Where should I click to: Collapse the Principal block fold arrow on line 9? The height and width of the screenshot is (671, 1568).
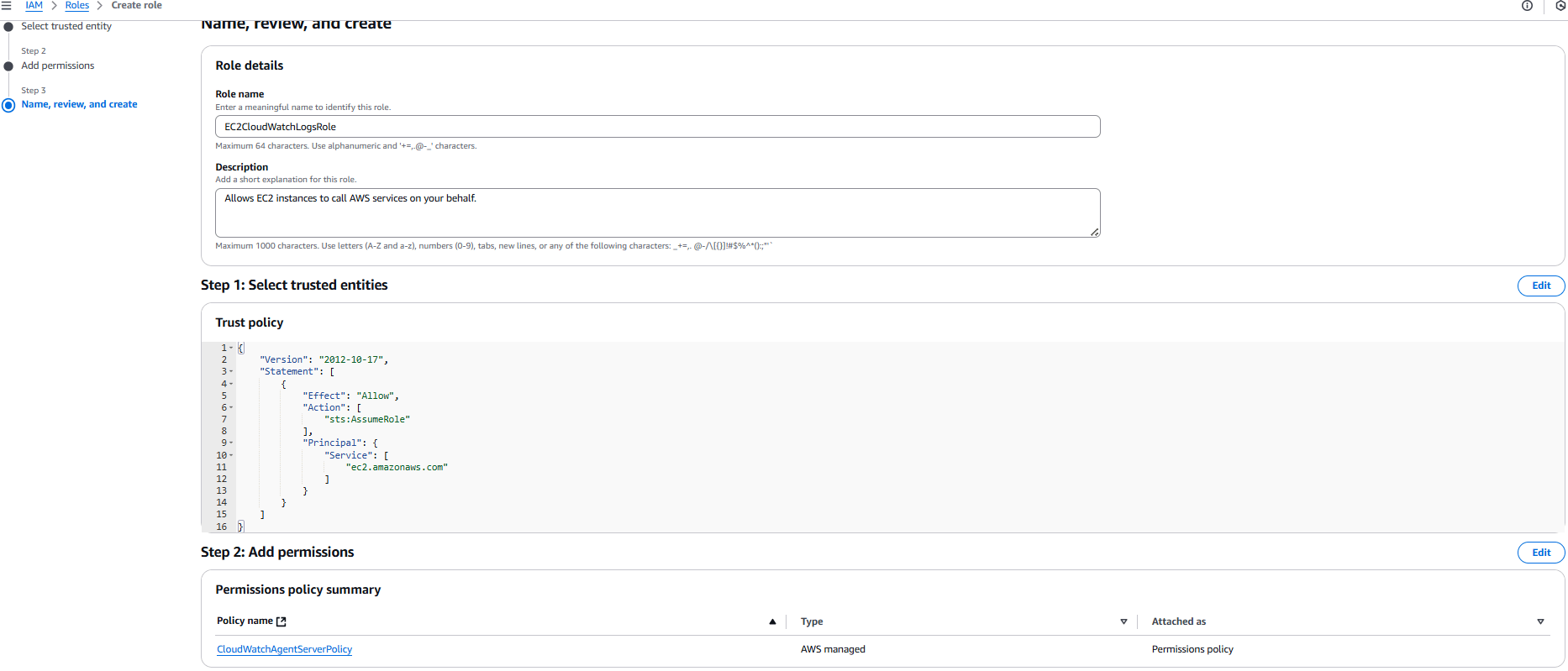click(x=231, y=443)
